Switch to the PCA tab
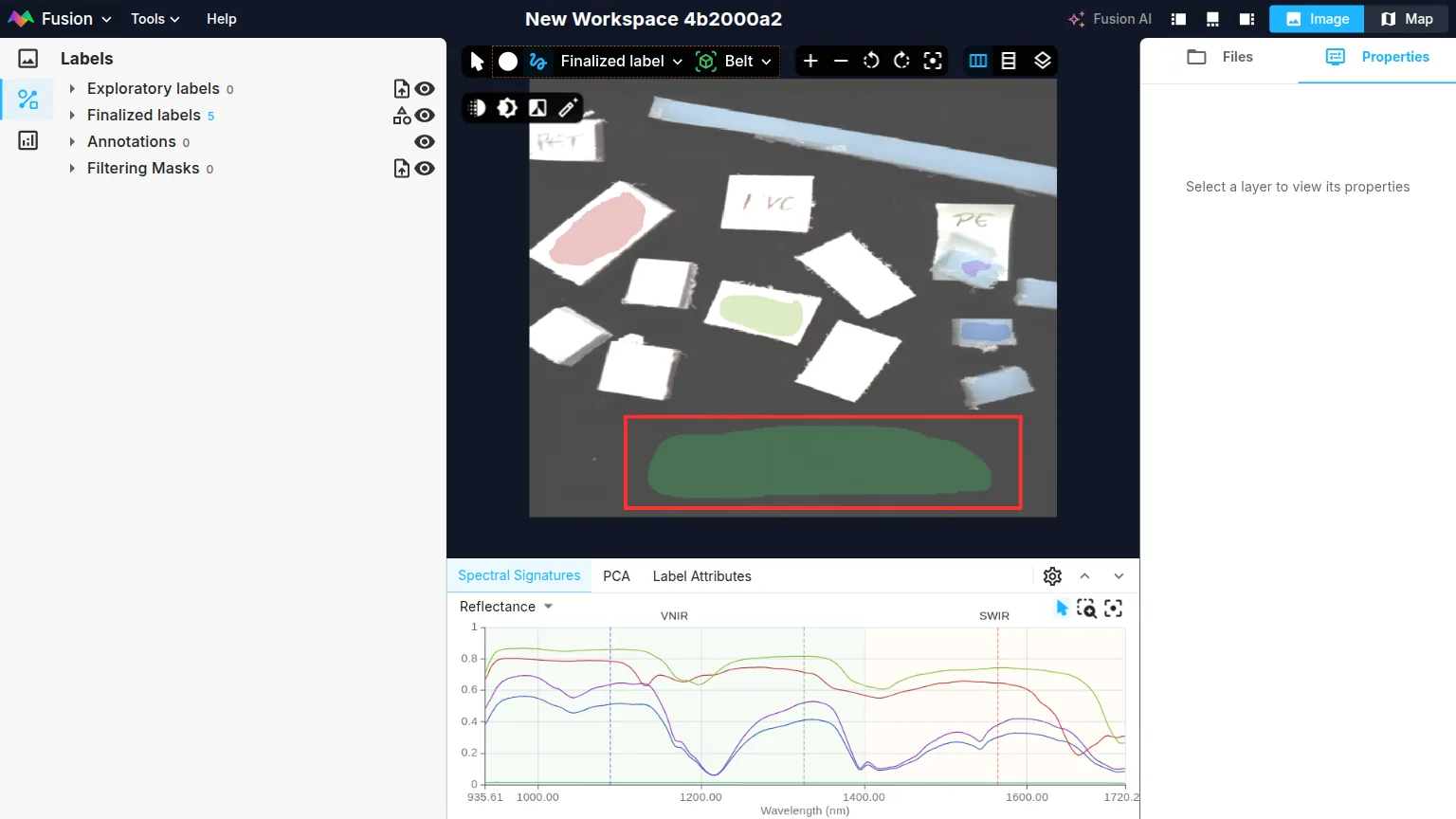 point(616,576)
